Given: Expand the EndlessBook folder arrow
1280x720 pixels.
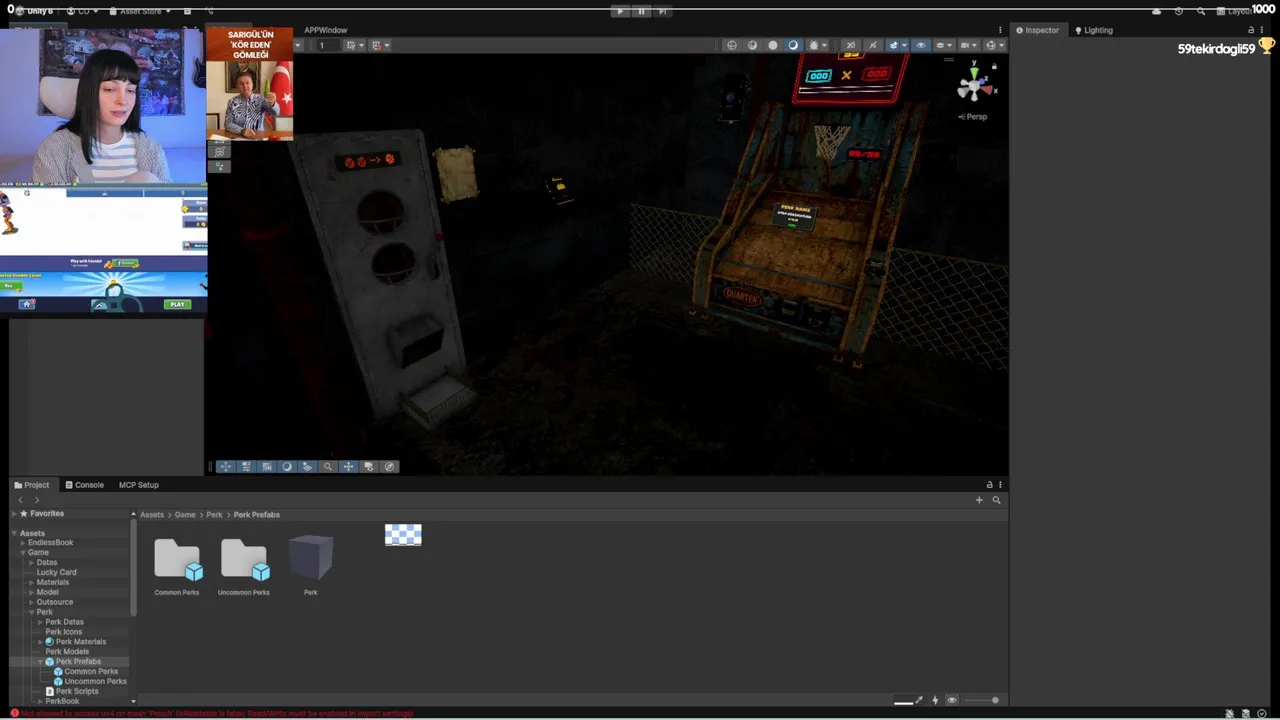Looking at the screenshot, I should pyautogui.click(x=22, y=543).
